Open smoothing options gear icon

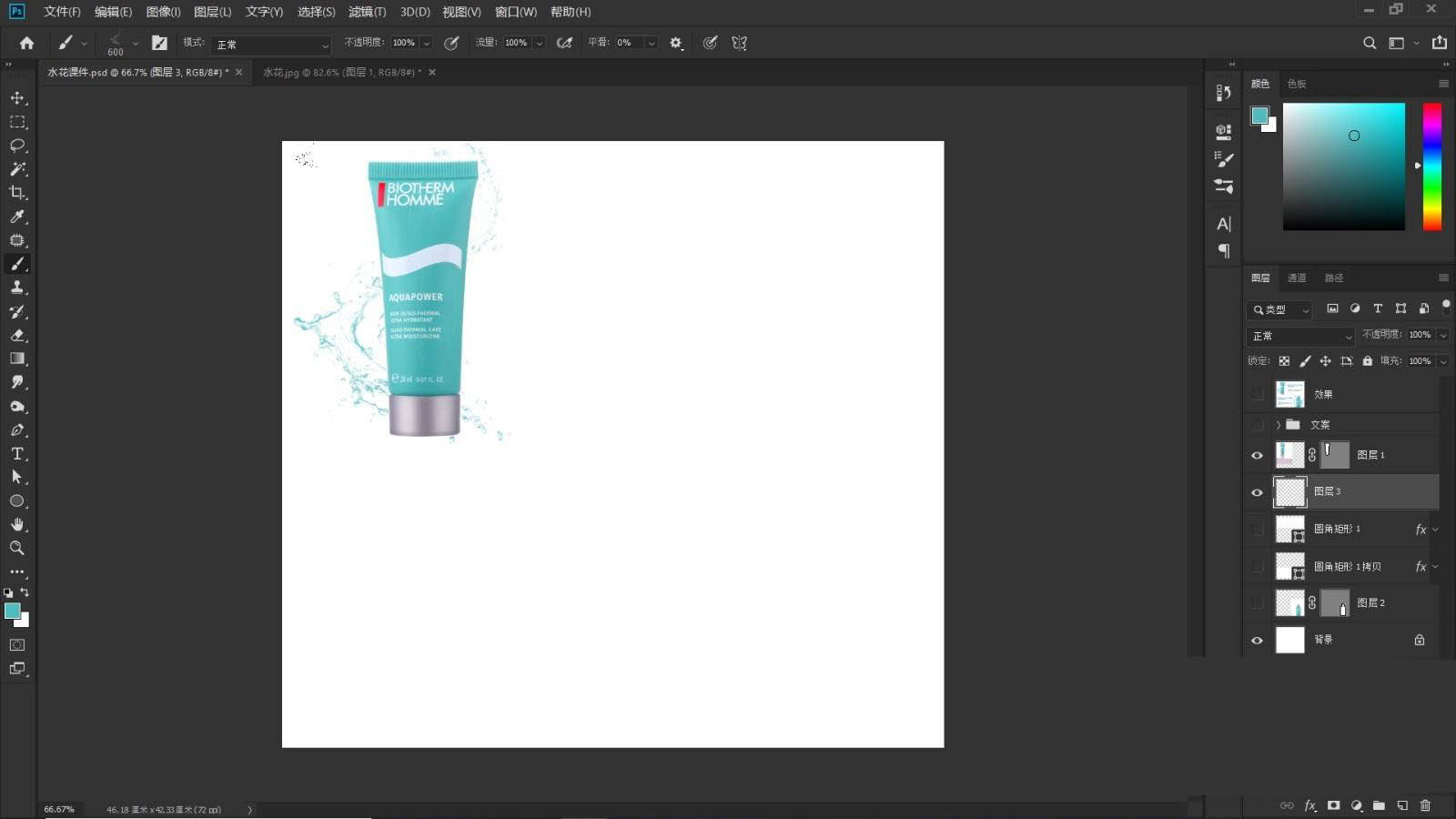[x=675, y=43]
